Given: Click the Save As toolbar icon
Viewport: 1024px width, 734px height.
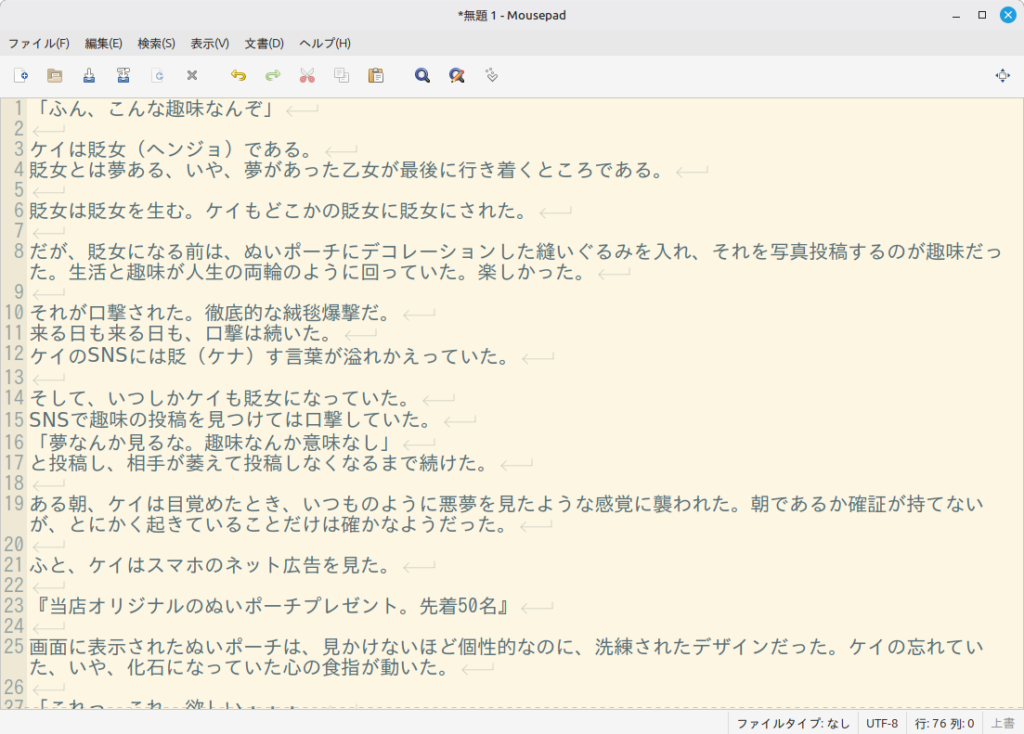Looking at the screenshot, I should 123,75.
